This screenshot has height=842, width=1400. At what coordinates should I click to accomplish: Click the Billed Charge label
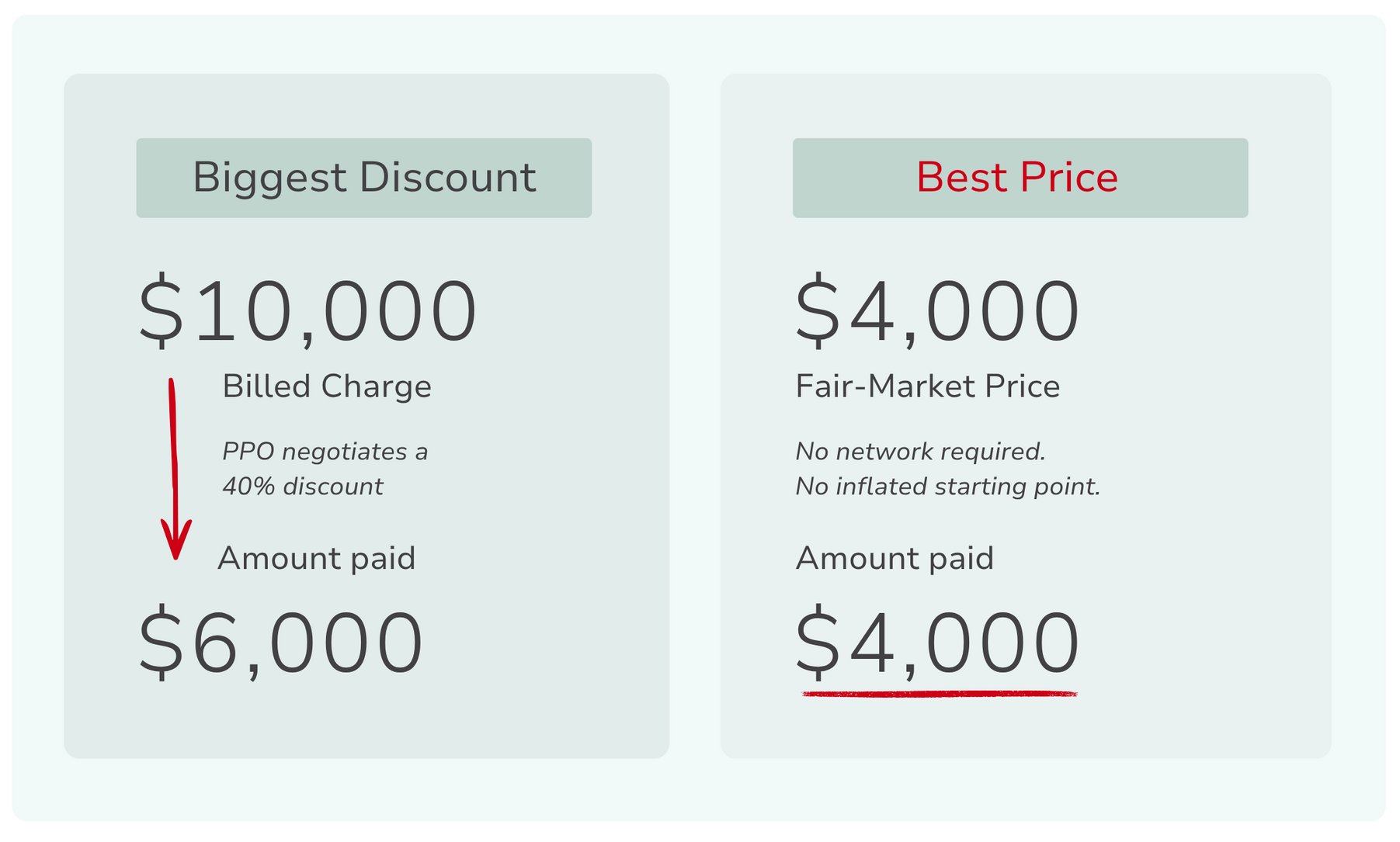(326, 386)
